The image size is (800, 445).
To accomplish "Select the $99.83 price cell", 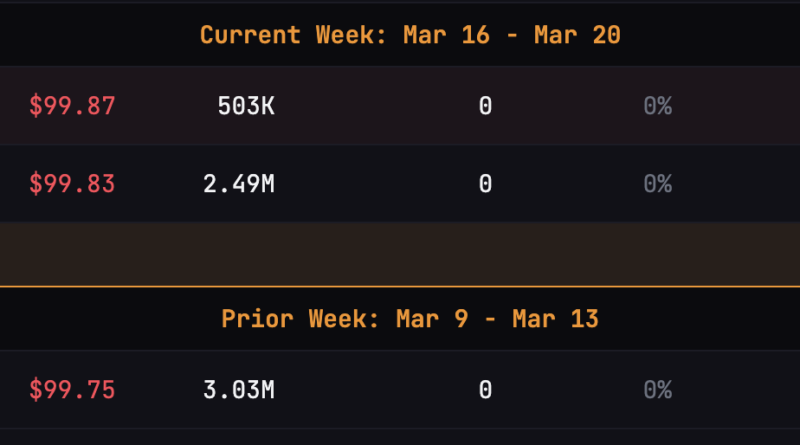I will coord(72,184).
